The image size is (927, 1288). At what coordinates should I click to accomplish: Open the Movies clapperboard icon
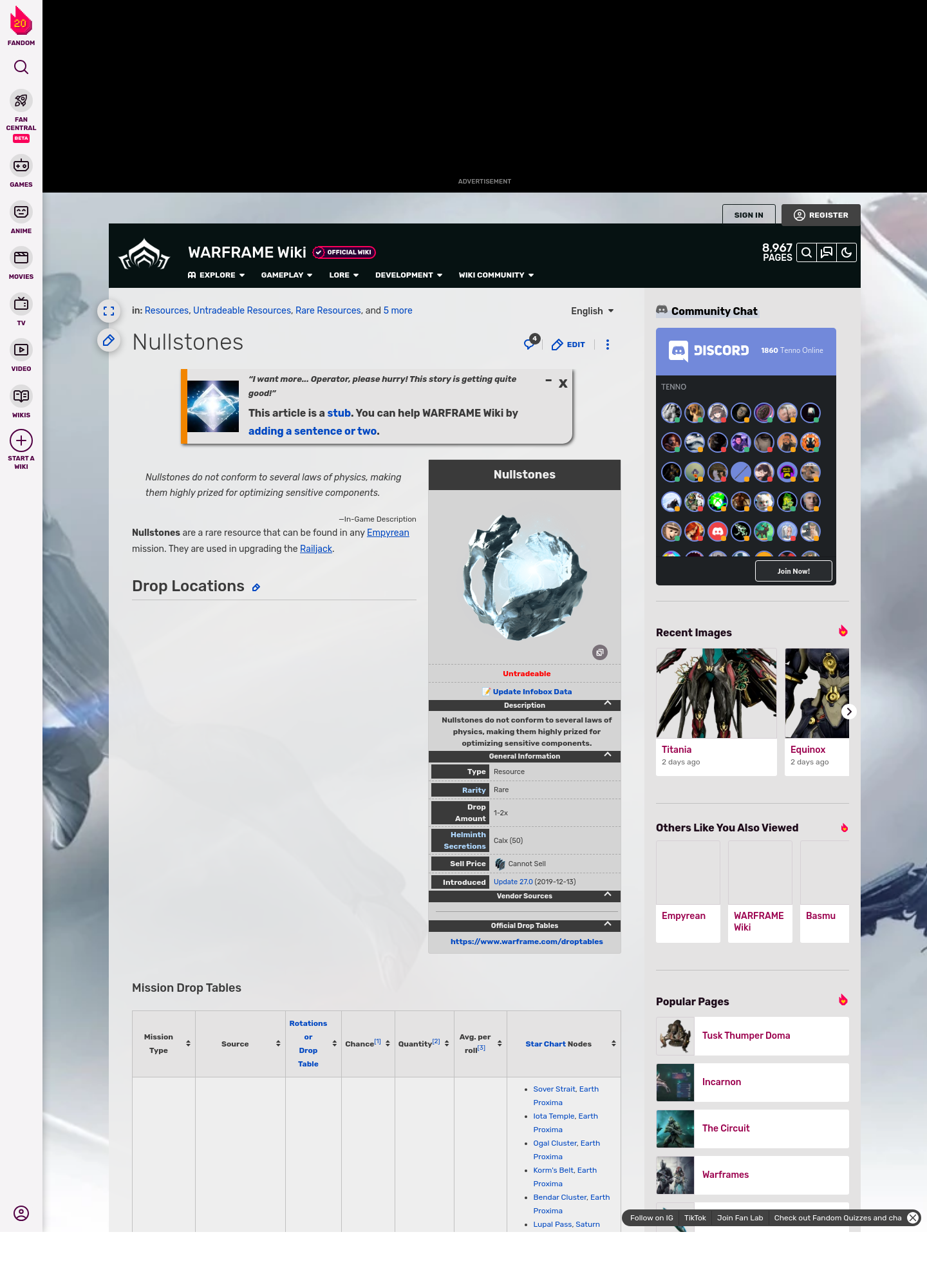point(21,258)
